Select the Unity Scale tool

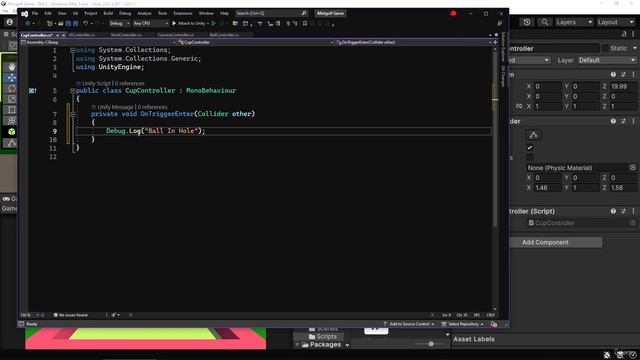[x=11, y=99]
